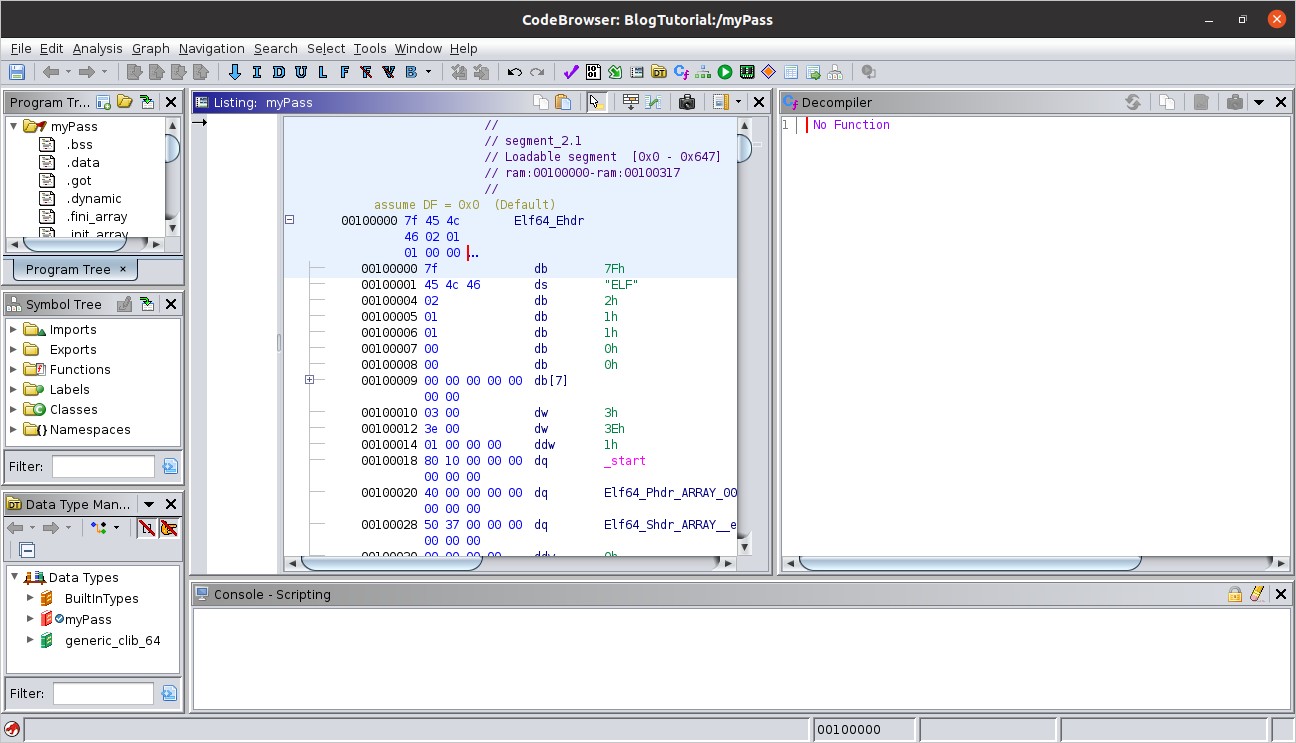Screen dimensions: 1296x743
Task: Click Symbol Tree filter options icon
Action: pos(170,466)
